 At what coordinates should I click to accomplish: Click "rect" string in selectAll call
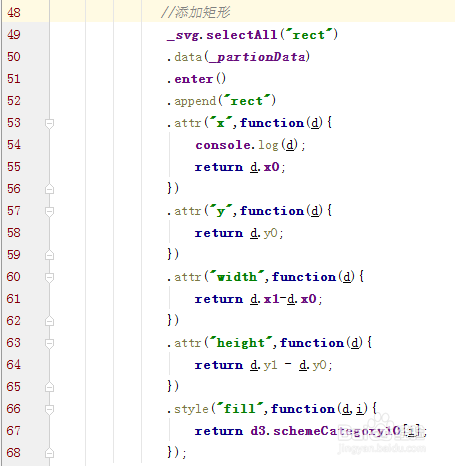309,34
